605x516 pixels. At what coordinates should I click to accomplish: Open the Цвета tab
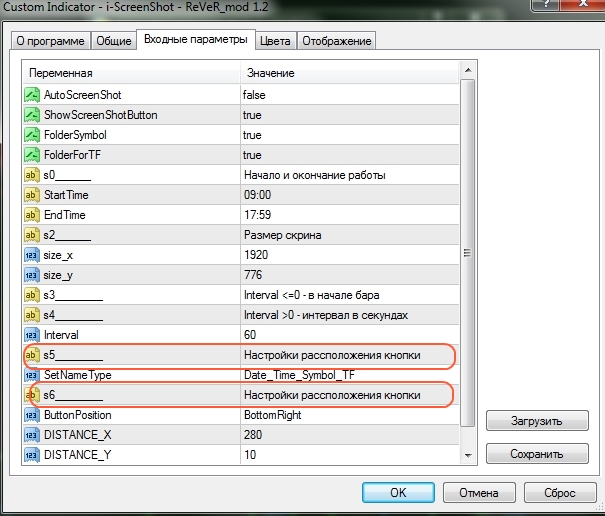click(x=275, y=41)
